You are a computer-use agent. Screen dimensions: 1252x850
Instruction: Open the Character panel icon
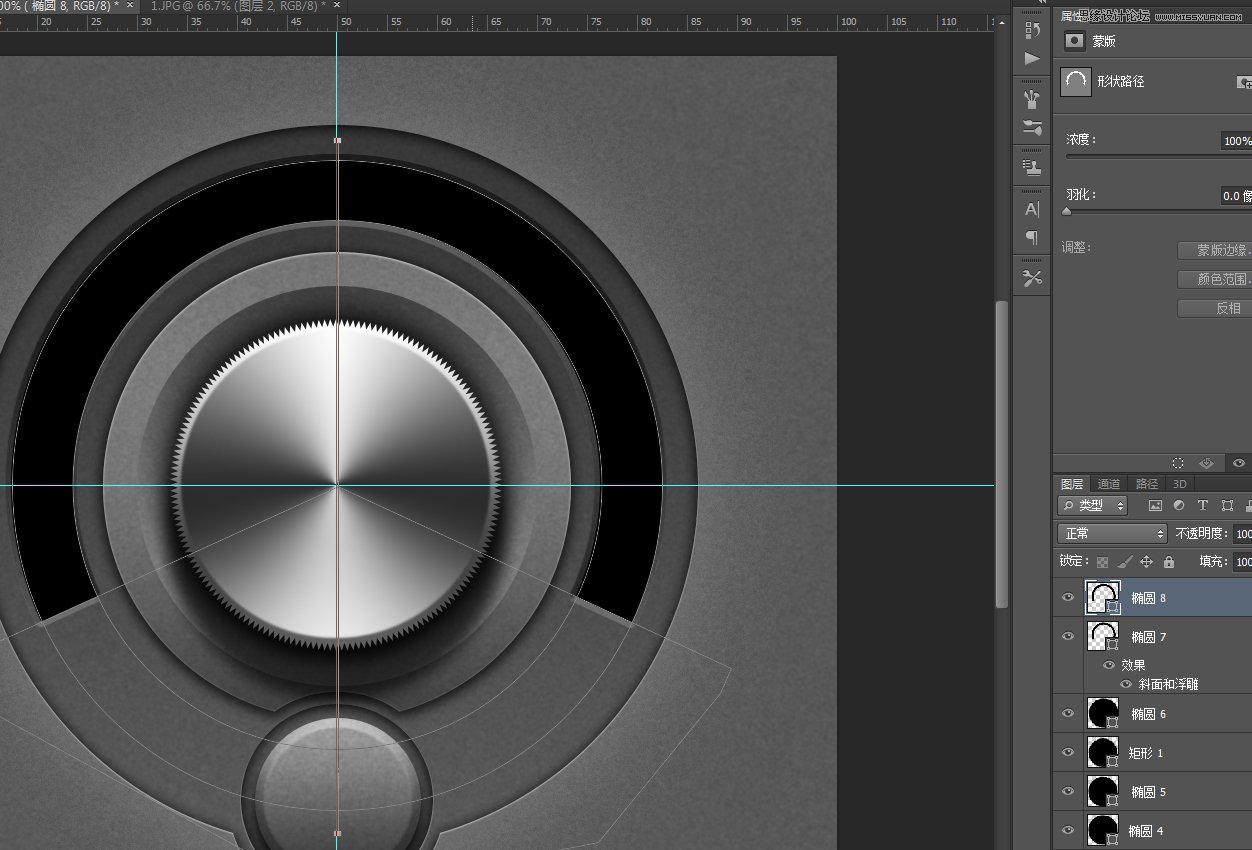click(1032, 209)
